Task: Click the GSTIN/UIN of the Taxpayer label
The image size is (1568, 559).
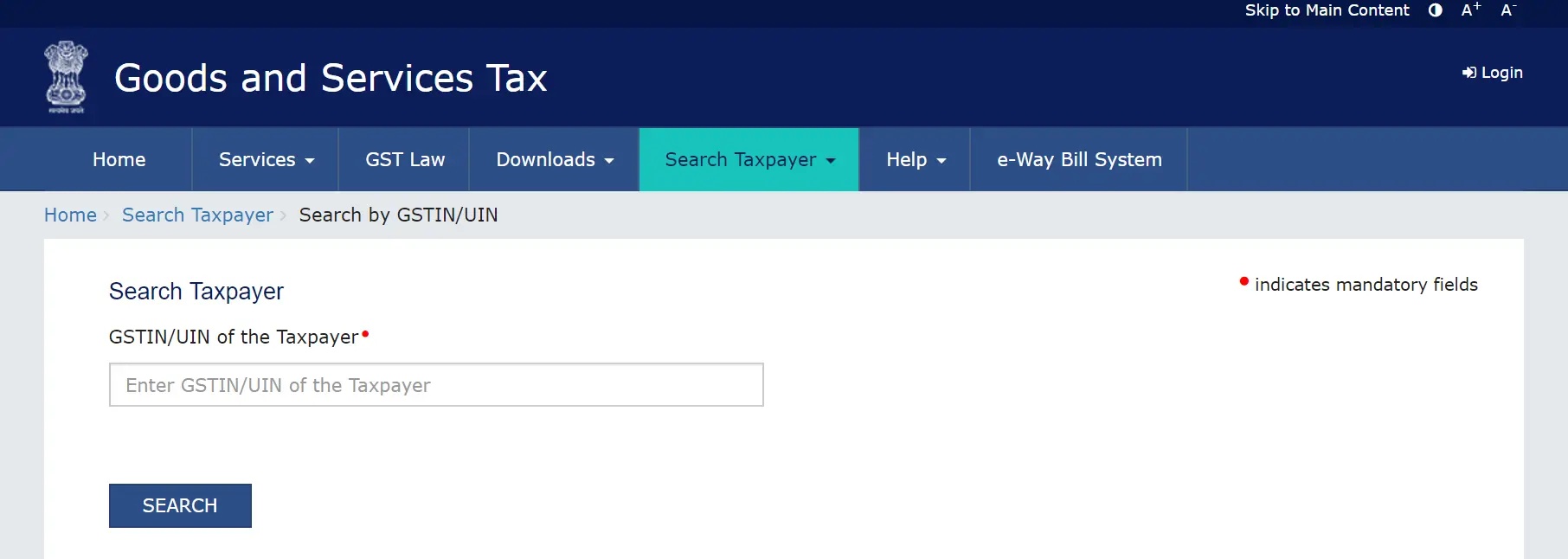Action: tap(234, 337)
